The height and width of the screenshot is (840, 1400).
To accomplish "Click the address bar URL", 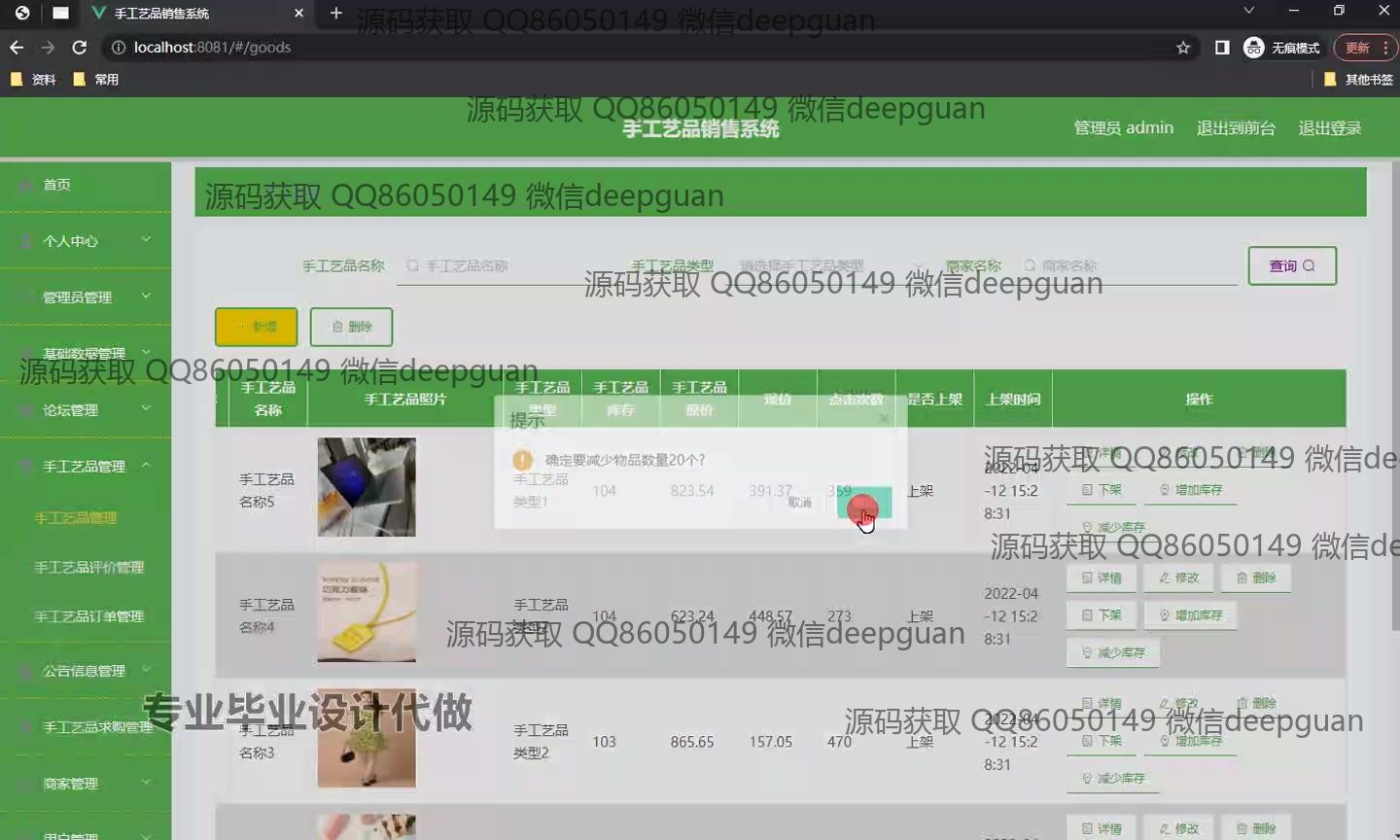I will (212, 47).
